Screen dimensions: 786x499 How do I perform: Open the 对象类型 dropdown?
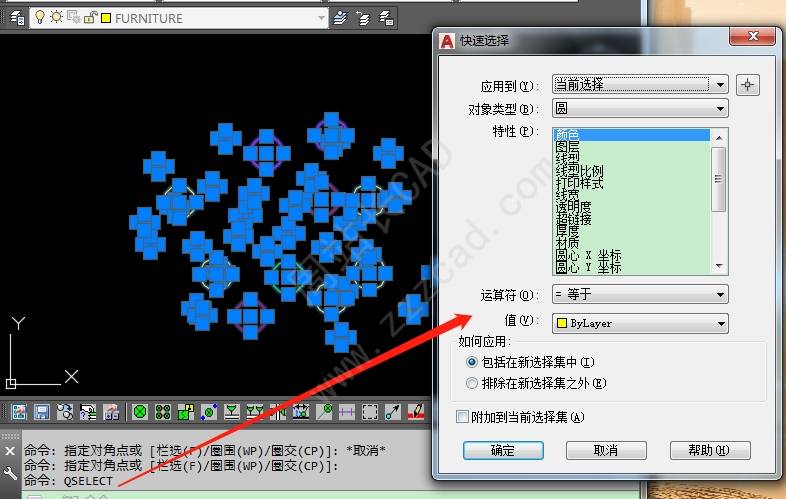[x=640, y=109]
